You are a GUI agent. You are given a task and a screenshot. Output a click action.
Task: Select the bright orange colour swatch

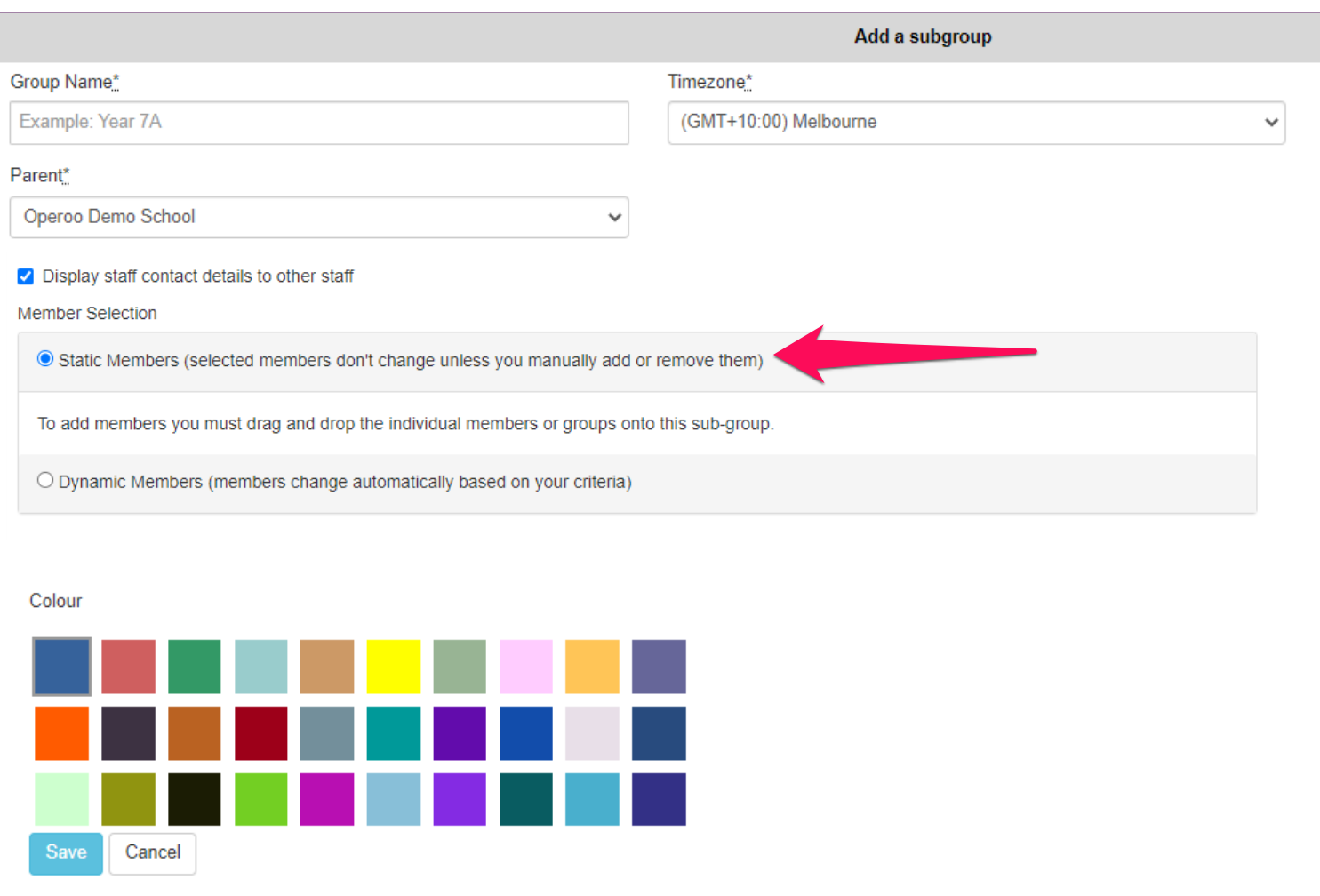pos(62,733)
